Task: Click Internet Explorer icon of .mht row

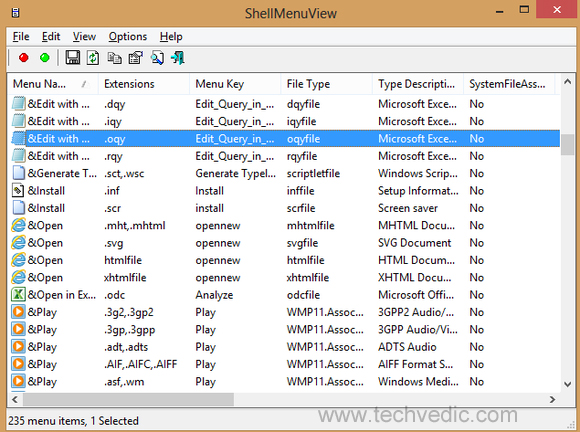Action: (x=18, y=225)
